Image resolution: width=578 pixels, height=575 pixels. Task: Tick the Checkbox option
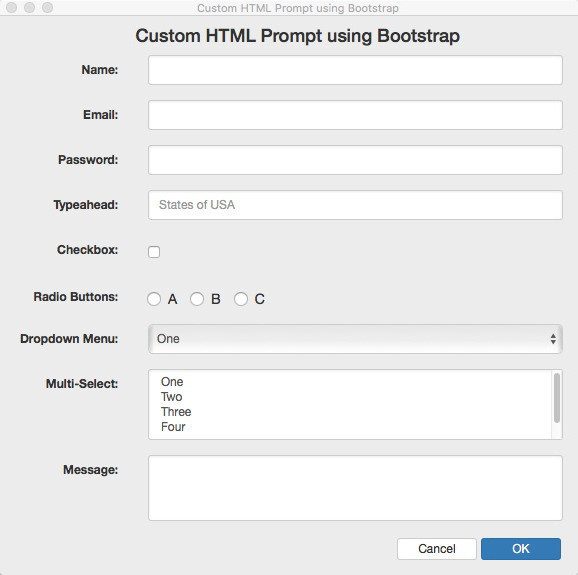point(154,252)
